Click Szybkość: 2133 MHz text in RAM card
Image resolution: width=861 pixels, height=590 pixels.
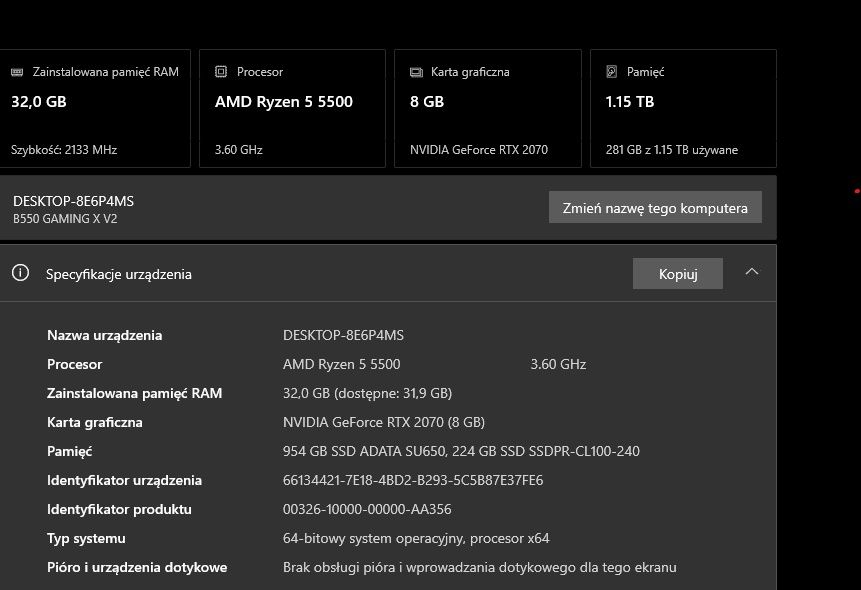64,149
